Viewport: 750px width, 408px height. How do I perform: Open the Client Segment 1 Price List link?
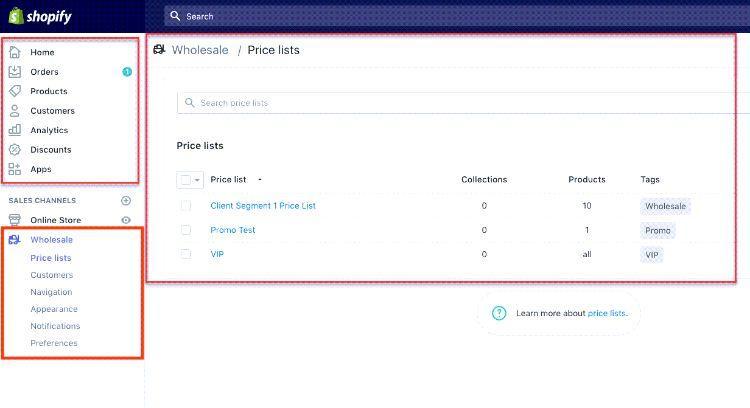pyautogui.click(x=263, y=206)
